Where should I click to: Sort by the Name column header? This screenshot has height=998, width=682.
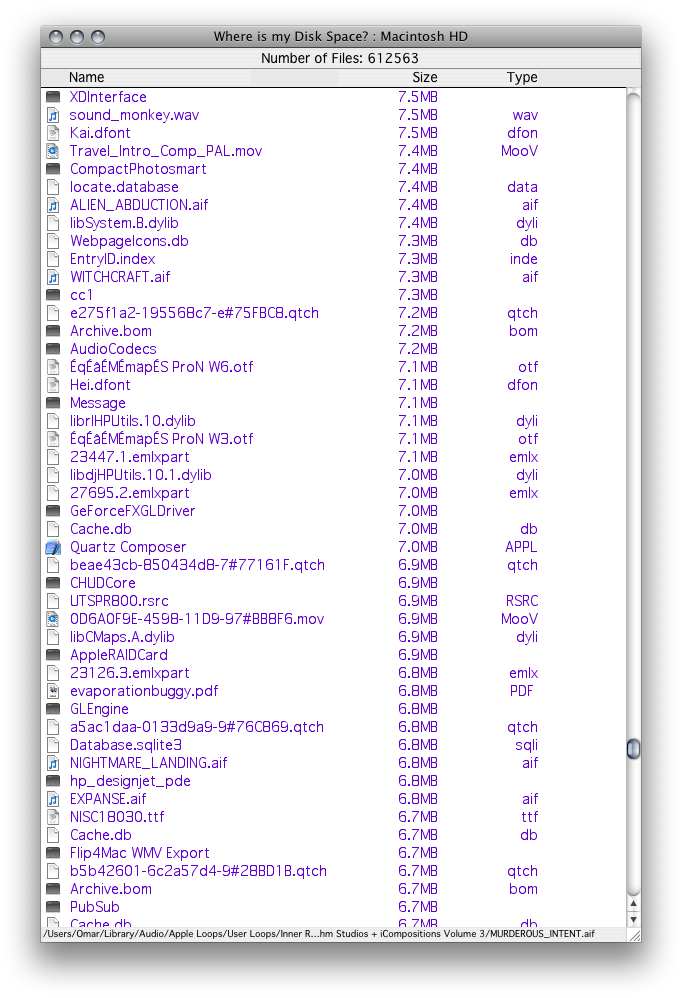click(87, 78)
